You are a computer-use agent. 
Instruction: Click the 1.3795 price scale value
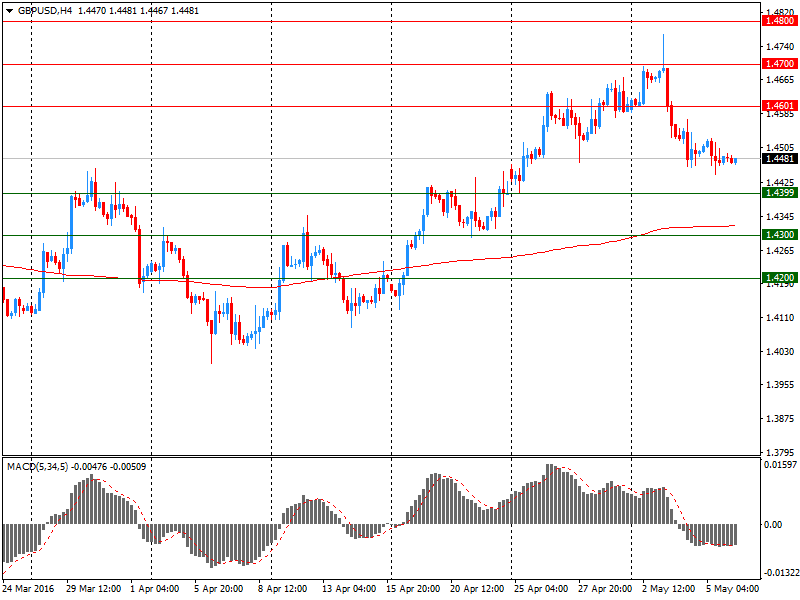click(780, 453)
